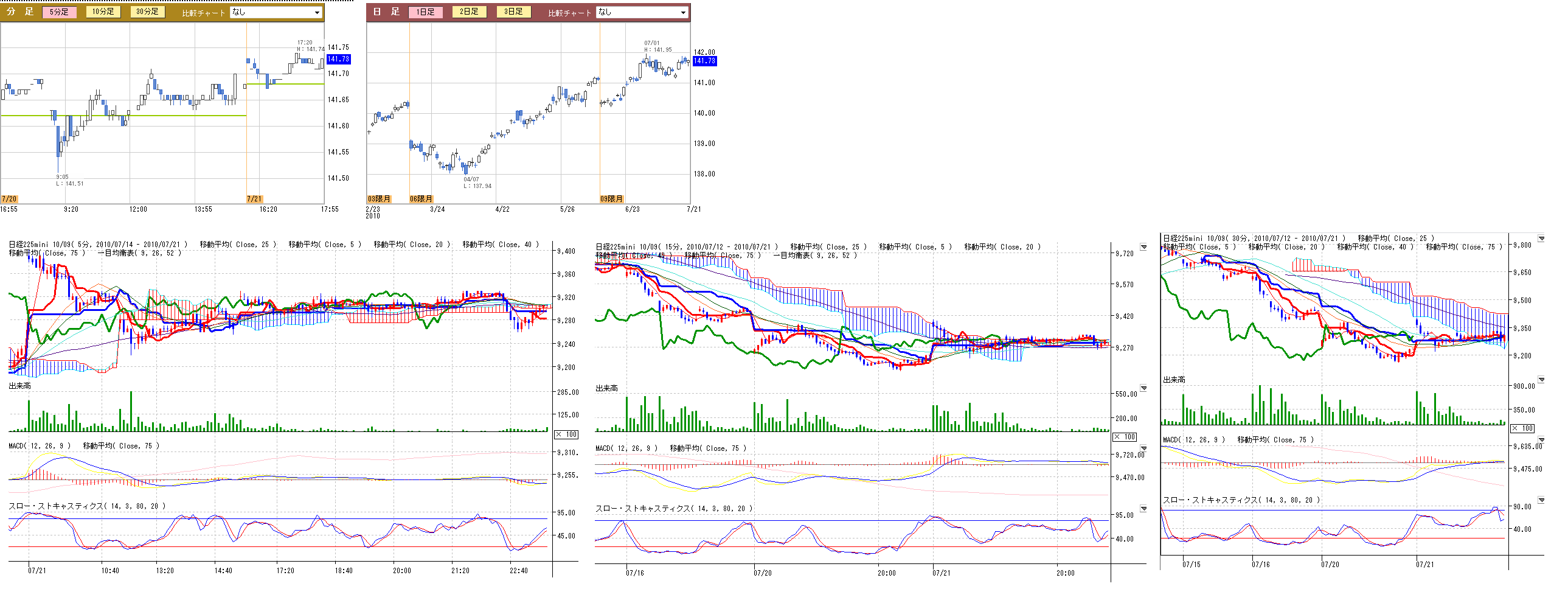Click stochastics panel arrow in 15-minute chart

(1143, 509)
